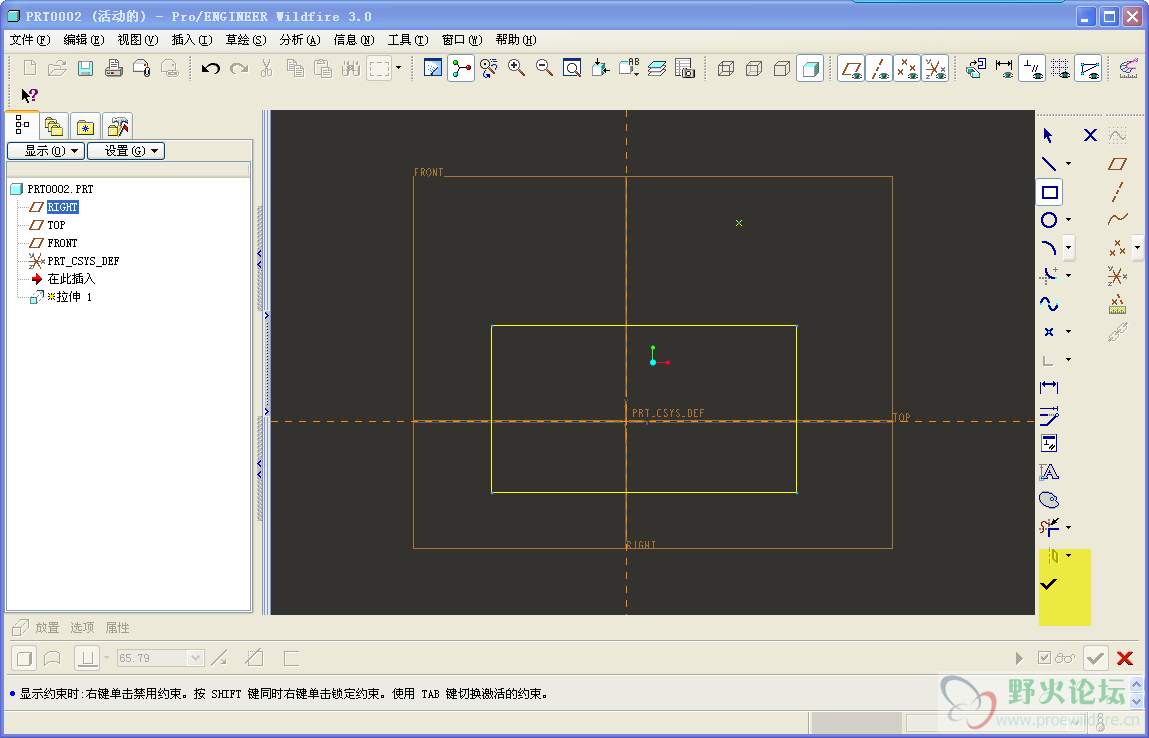This screenshot has width=1149, height=738.
Task: Select the sketch Text tool
Action: pos(1049,471)
